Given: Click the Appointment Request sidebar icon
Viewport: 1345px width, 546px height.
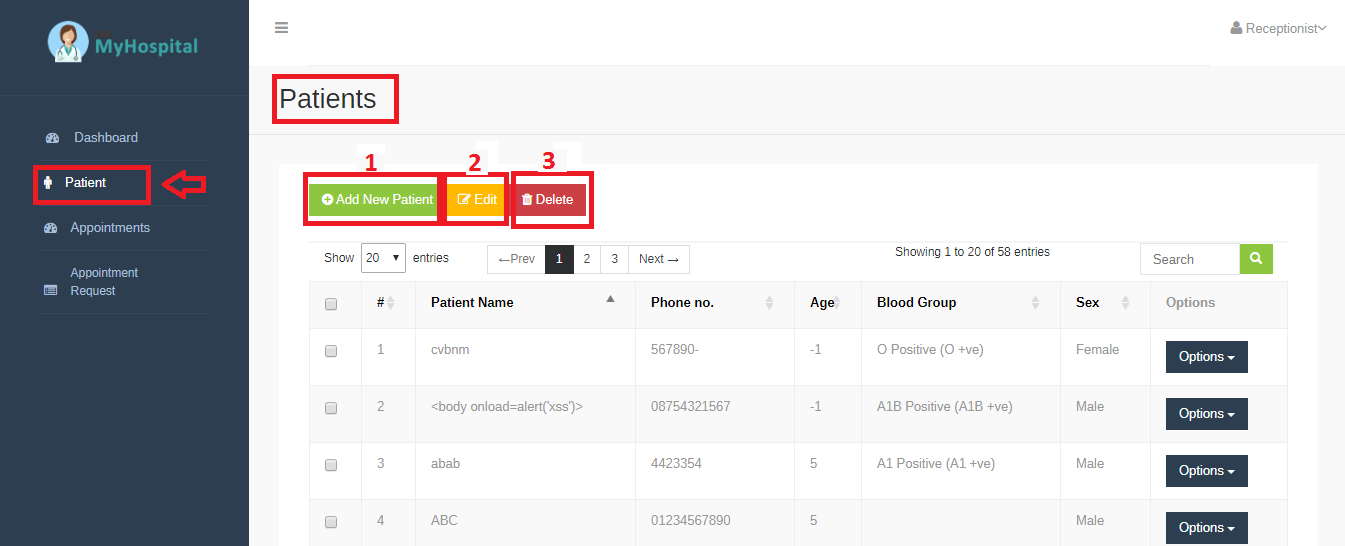Looking at the screenshot, I should tap(51, 291).
